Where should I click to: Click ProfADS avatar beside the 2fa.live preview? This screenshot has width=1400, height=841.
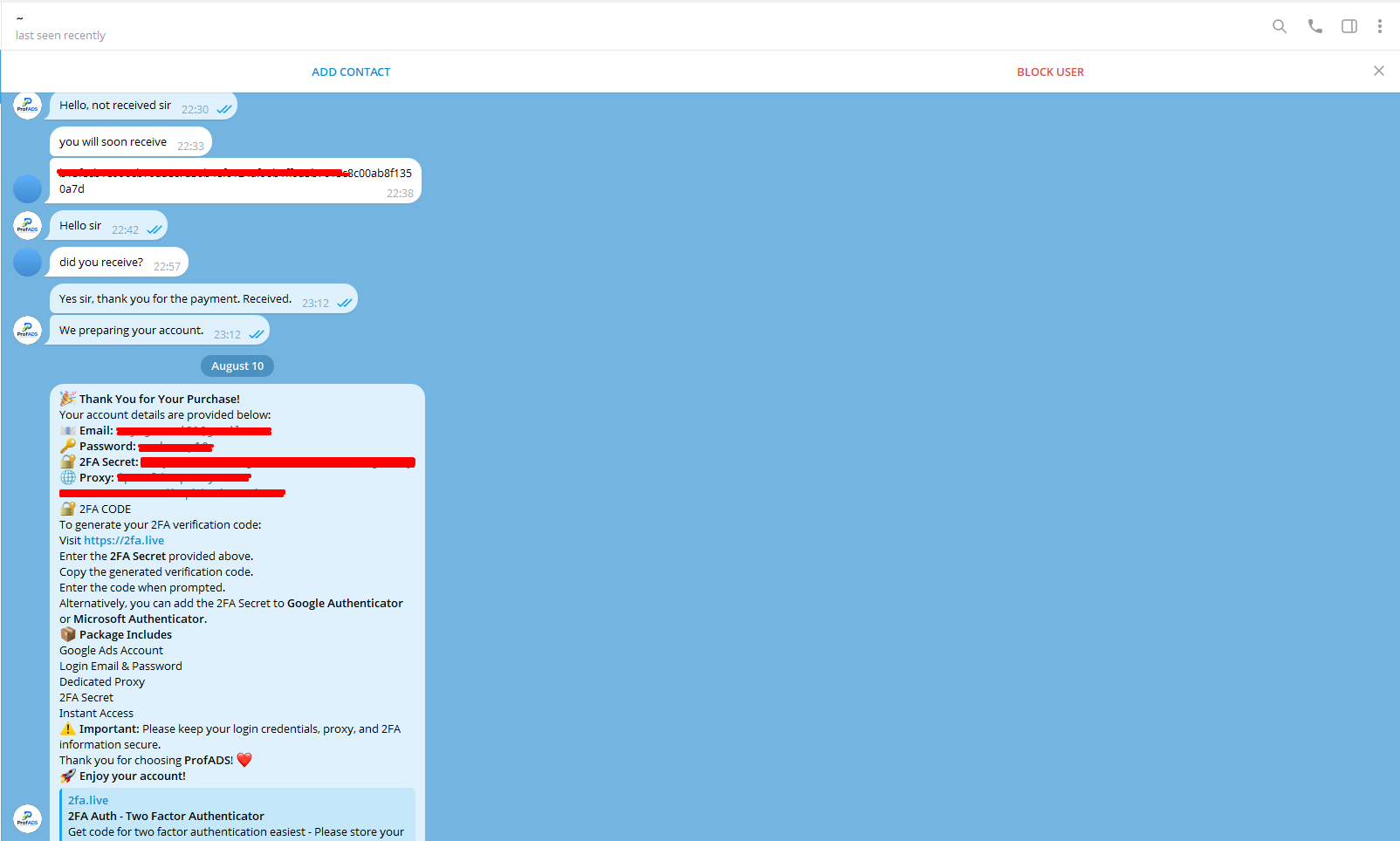pos(28,818)
